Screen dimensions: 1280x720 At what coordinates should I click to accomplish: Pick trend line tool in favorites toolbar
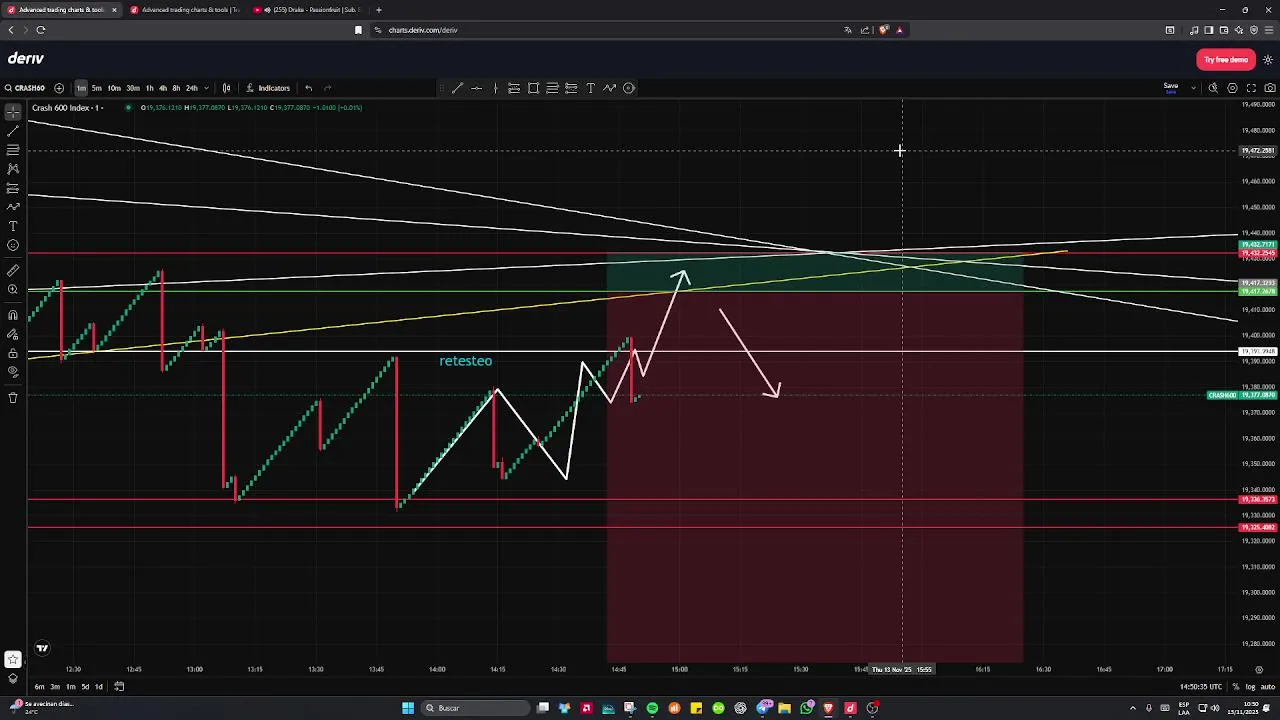coord(457,88)
